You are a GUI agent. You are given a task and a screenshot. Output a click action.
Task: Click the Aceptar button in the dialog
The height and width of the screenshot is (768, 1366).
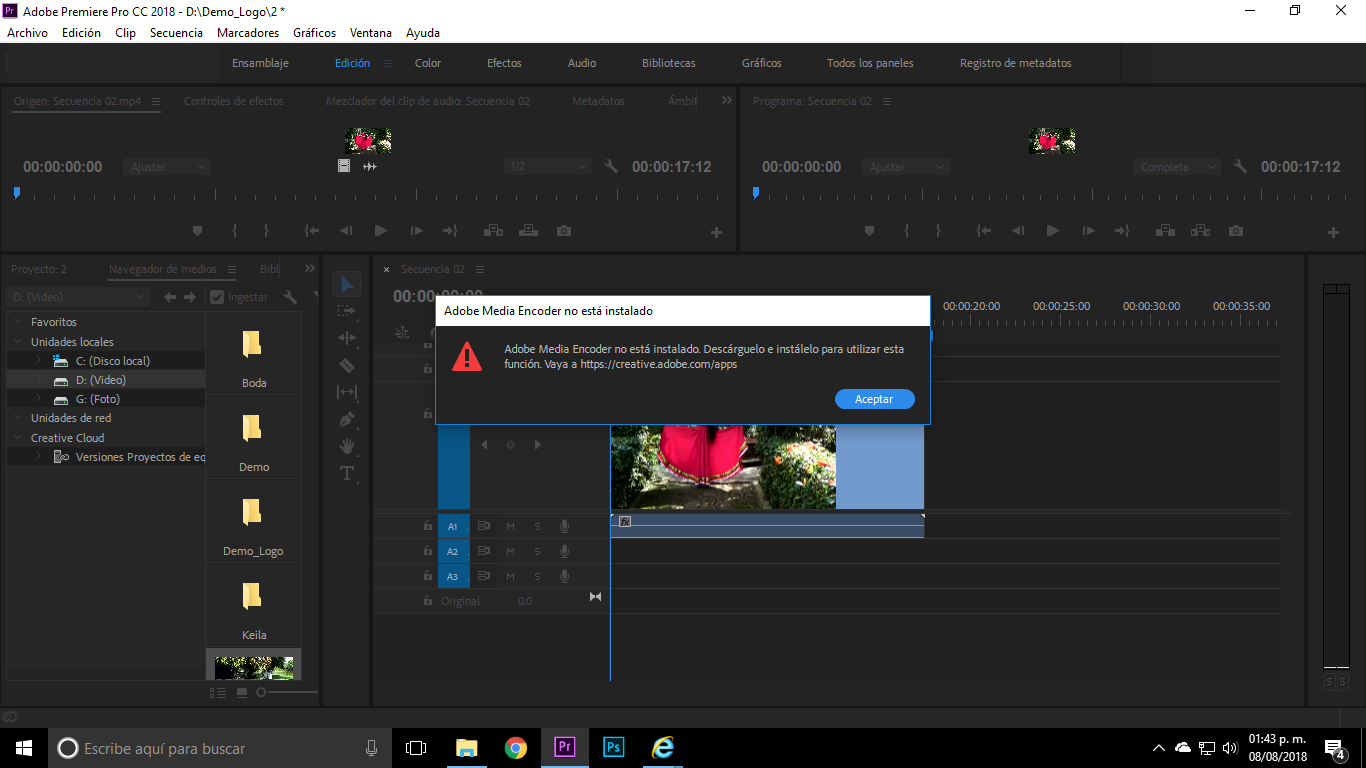874,399
